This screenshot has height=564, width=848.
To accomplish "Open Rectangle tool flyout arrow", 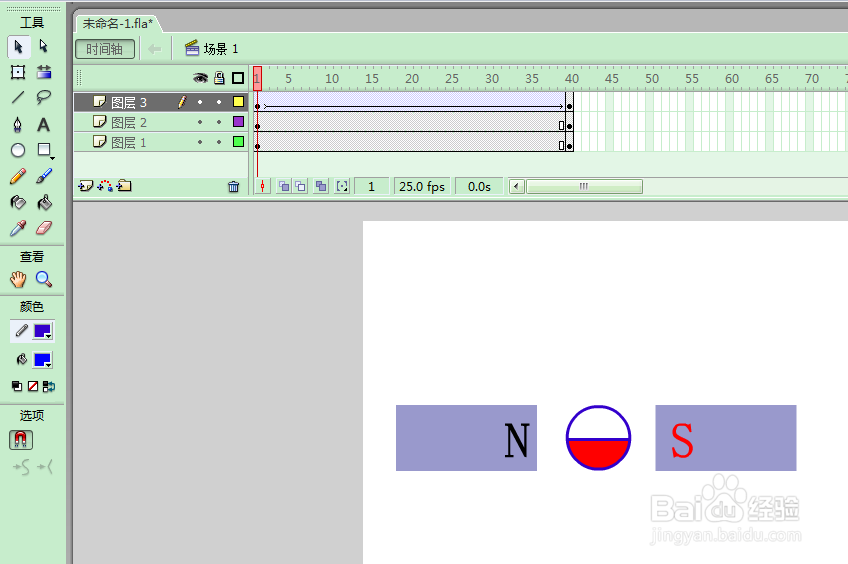I will click(x=52, y=158).
